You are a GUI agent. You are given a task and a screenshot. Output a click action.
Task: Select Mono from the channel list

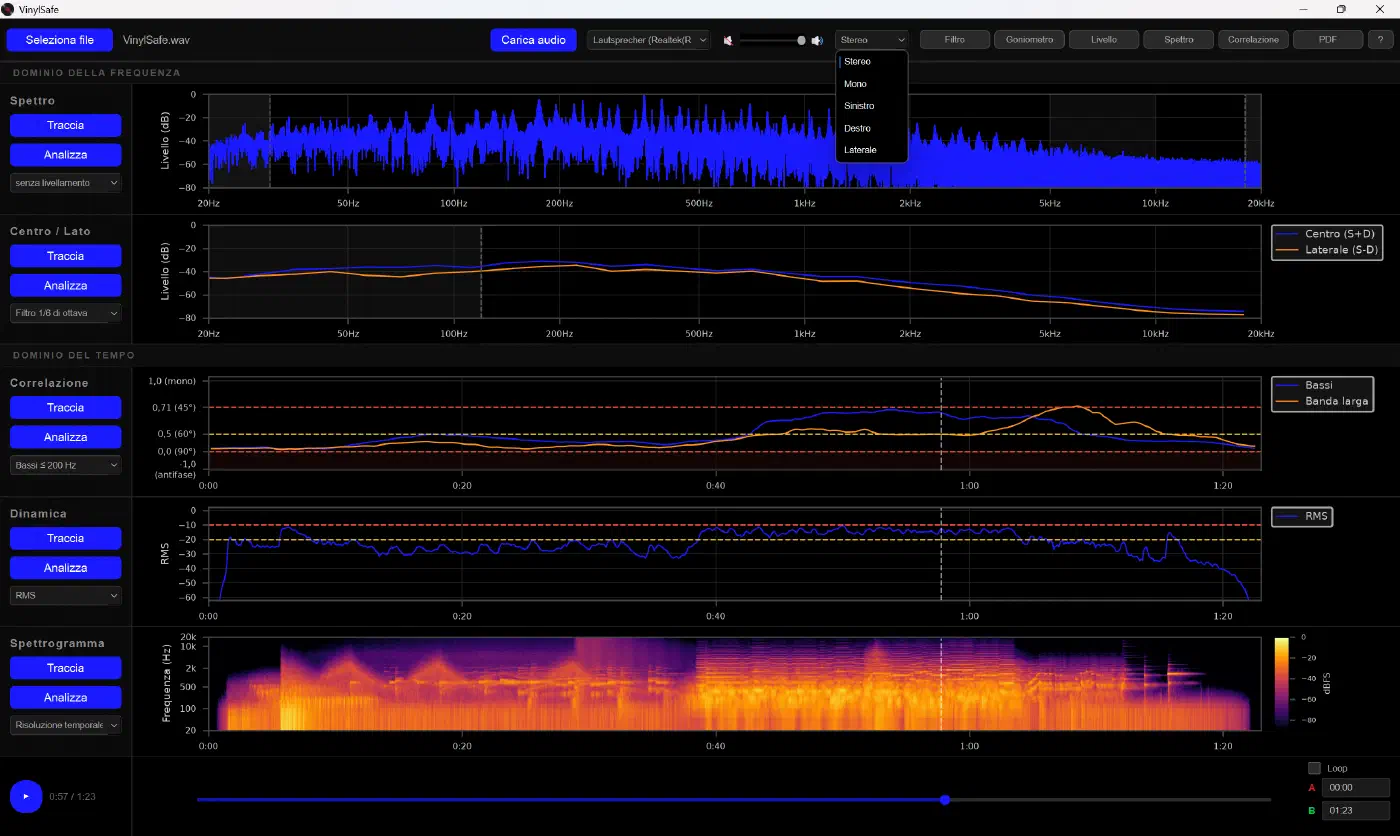pyautogui.click(x=872, y=84)
